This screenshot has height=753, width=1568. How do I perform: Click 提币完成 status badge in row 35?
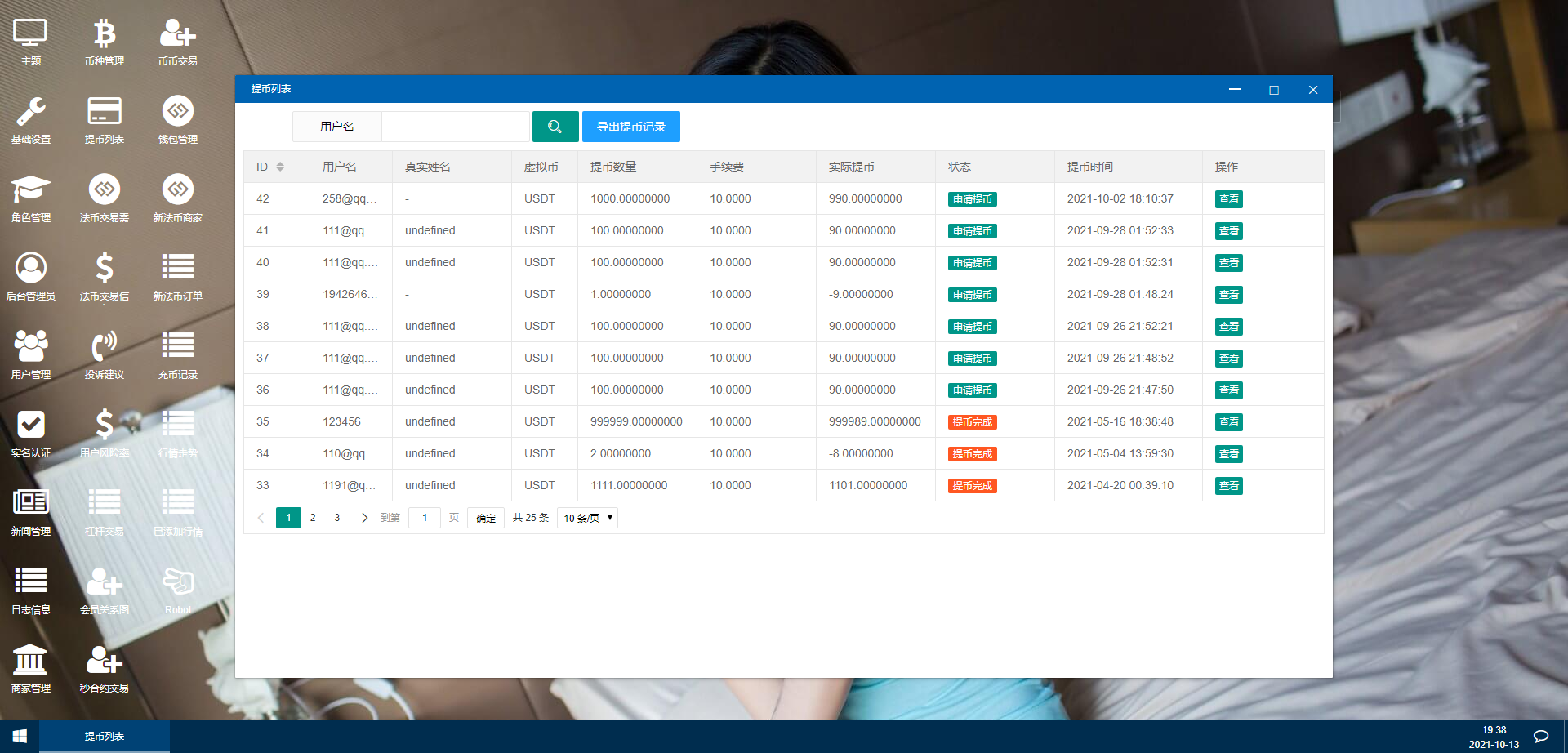click(972, 422)
